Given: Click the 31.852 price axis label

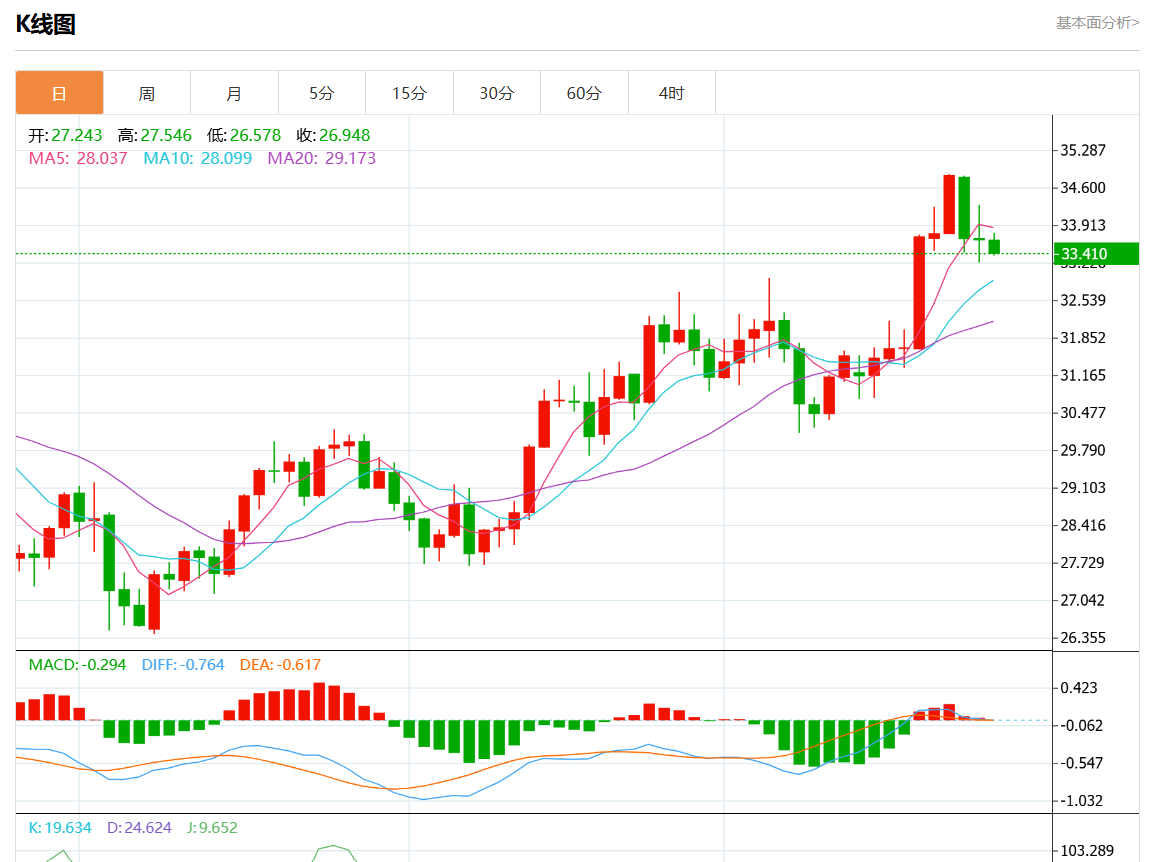Looking at the screenshot, I should [x=1083, y=338].
